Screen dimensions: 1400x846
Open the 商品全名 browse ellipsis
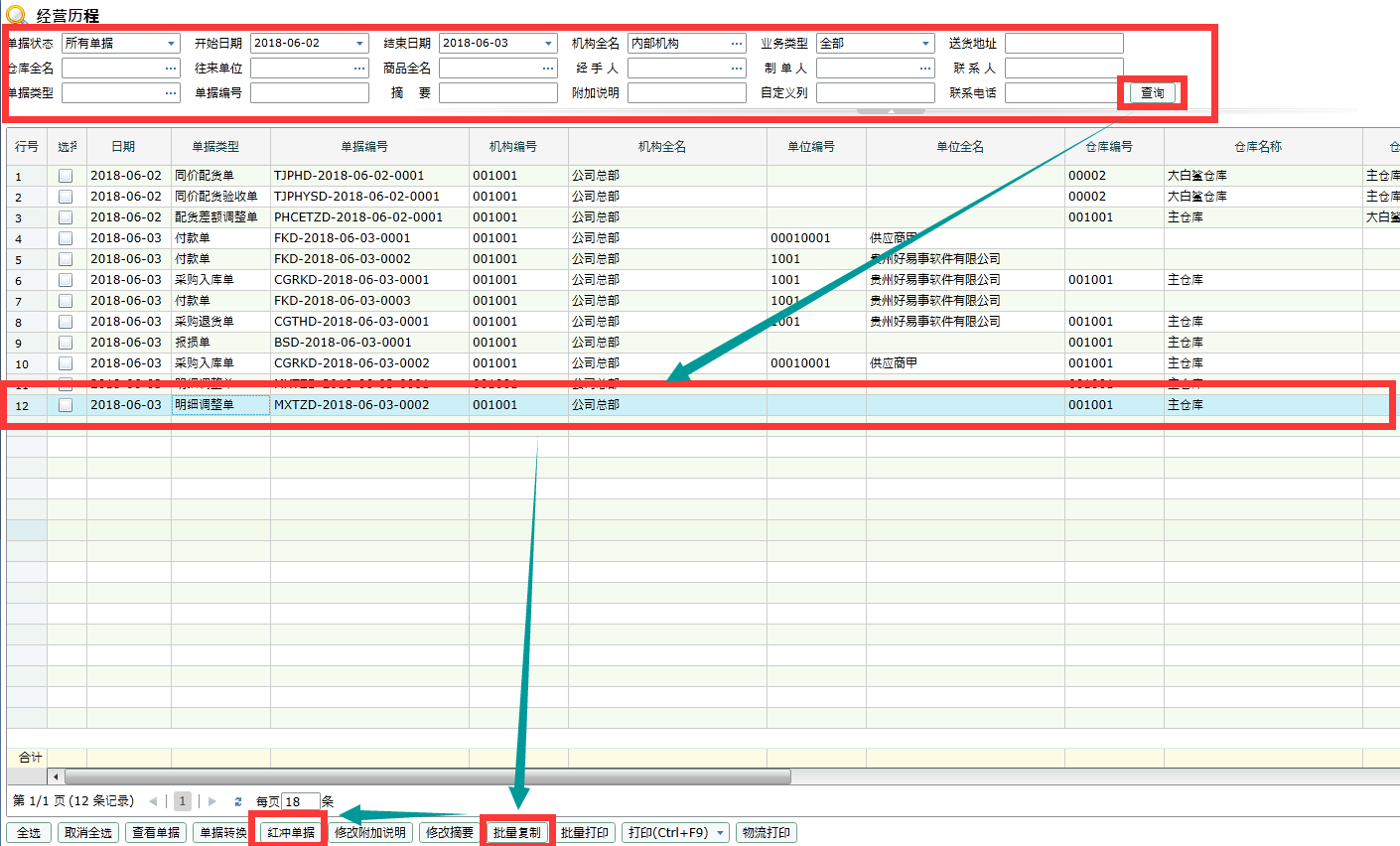(x=548, y=69)
